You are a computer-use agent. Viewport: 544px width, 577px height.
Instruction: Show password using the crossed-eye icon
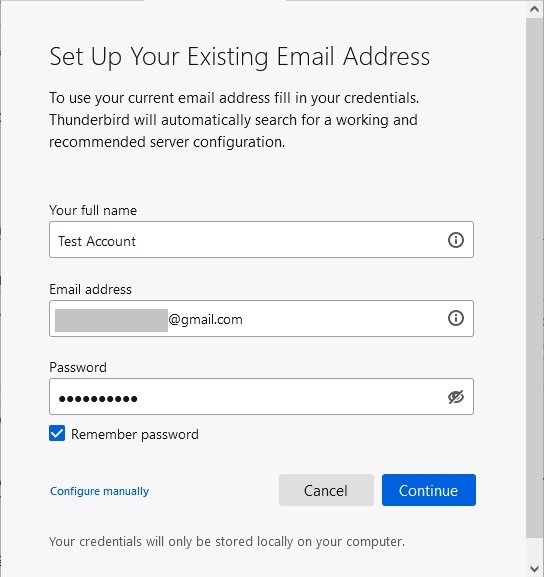[456, 397]
